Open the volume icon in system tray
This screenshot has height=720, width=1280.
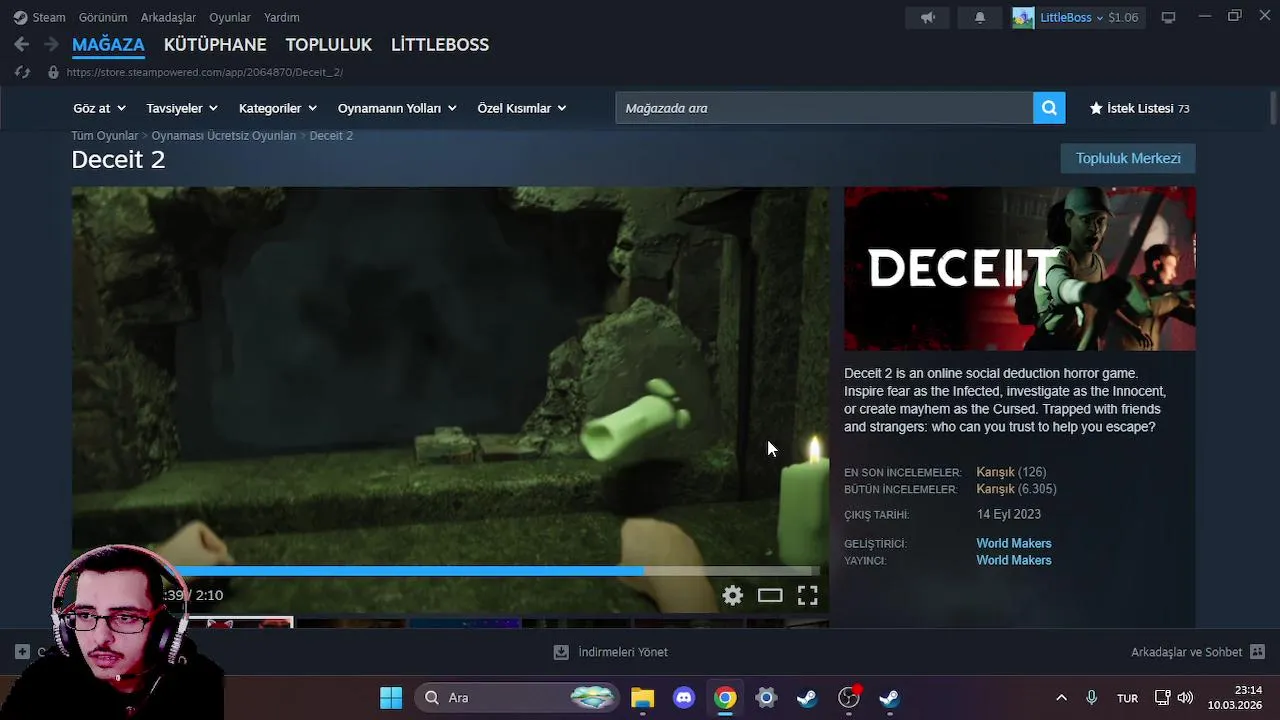(x=1185, y=697)
